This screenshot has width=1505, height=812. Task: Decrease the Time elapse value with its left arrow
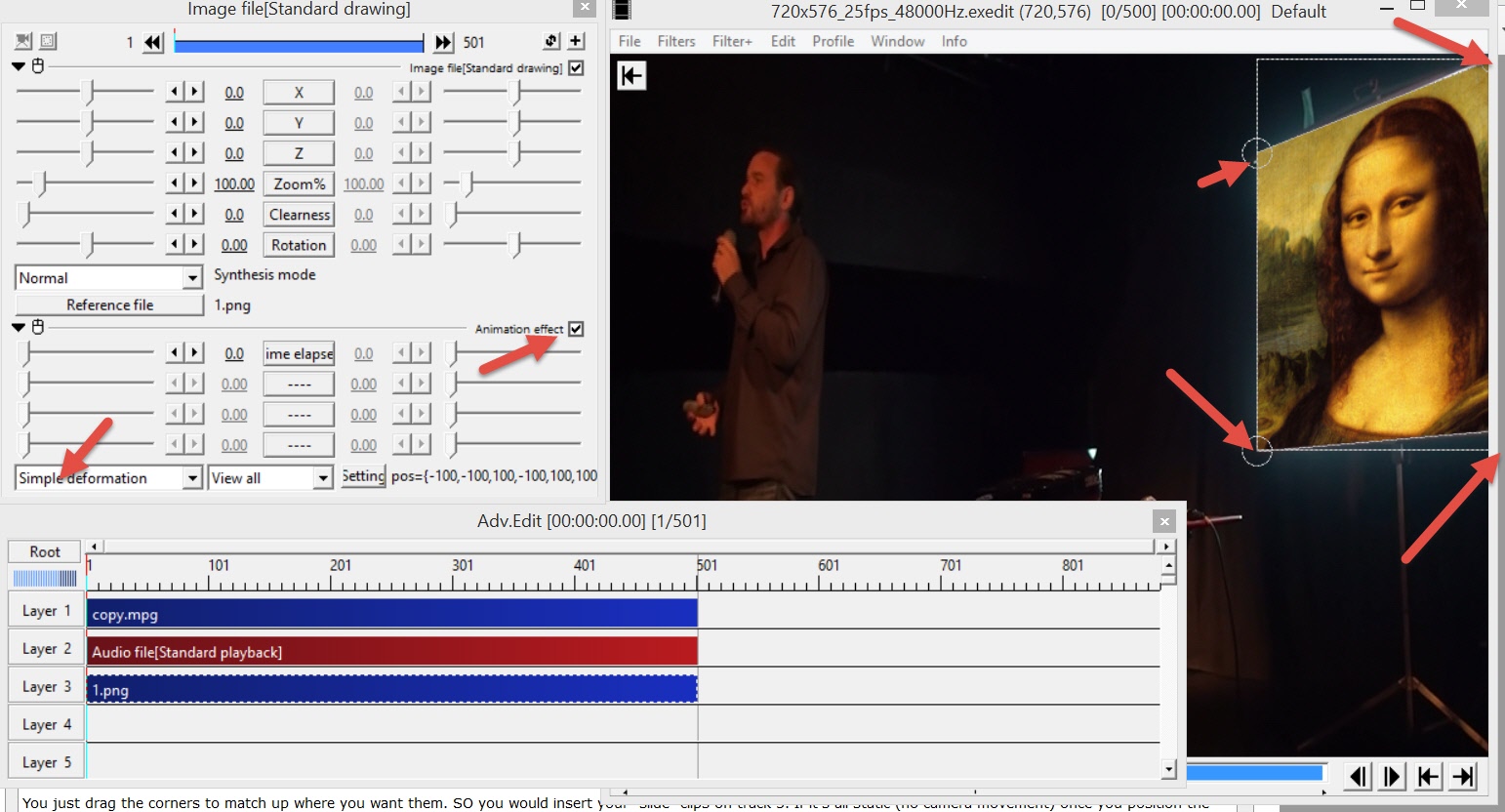point(175,352)
